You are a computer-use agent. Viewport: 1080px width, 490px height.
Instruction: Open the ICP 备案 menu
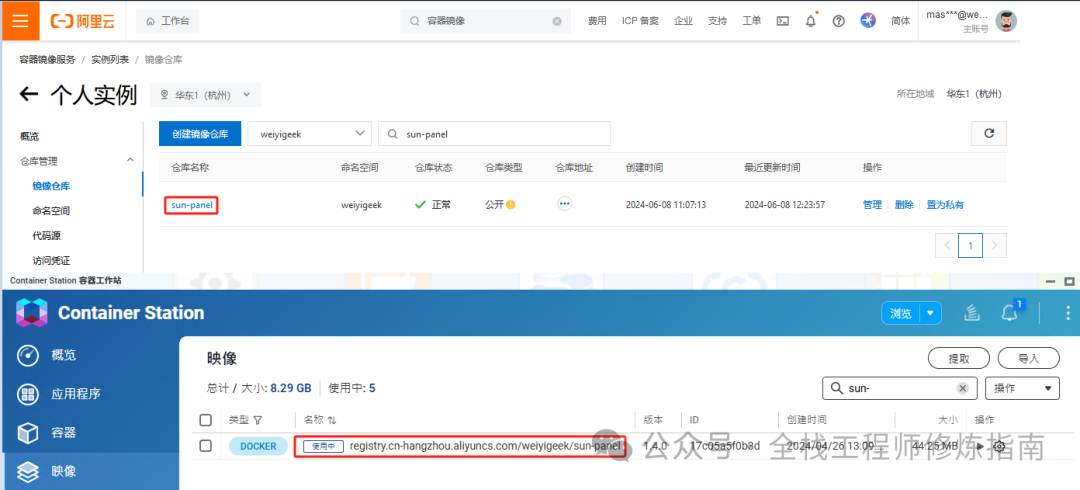click(x=640, y=21)
